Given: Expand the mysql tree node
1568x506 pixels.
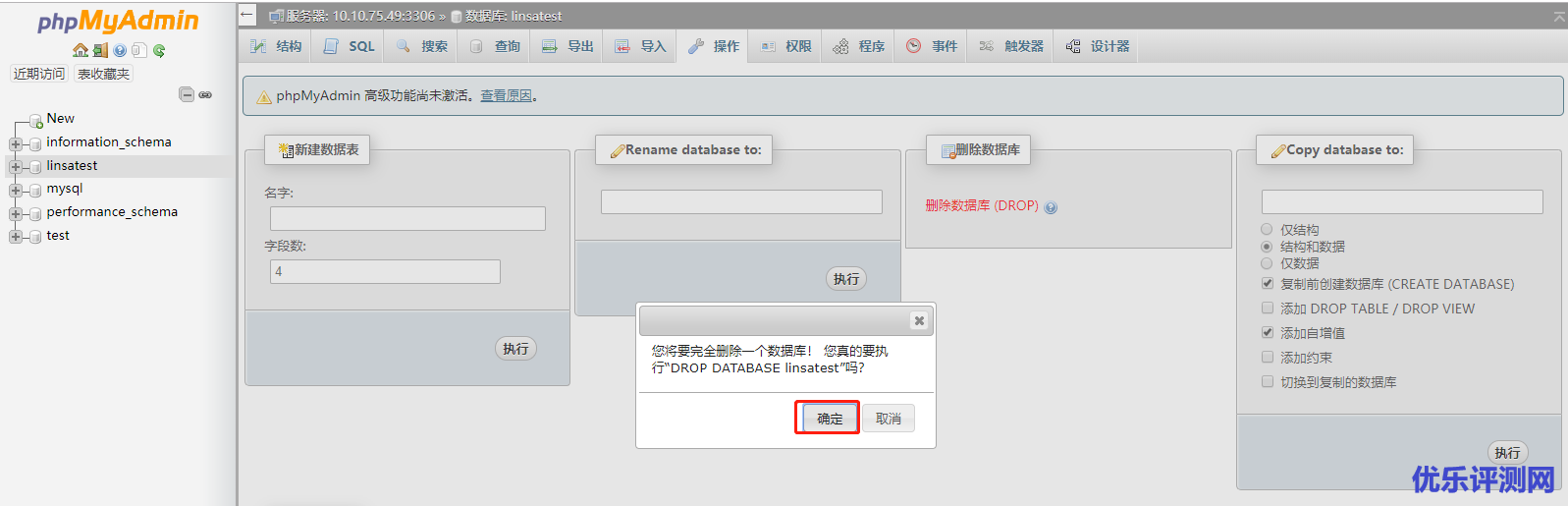Looking at the screenshot, I should tap(15, 190).
